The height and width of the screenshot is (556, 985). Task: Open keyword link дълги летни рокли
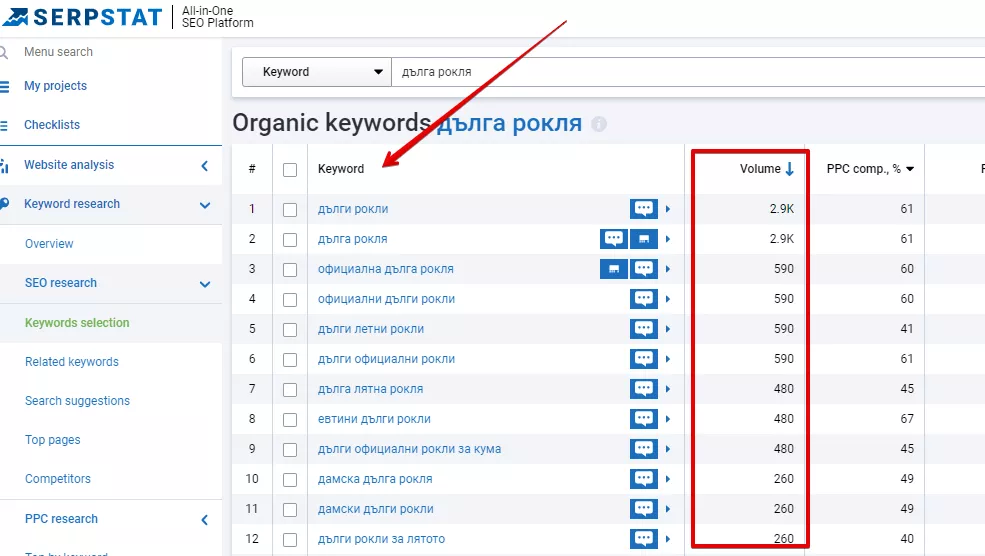tap(371, 329)
